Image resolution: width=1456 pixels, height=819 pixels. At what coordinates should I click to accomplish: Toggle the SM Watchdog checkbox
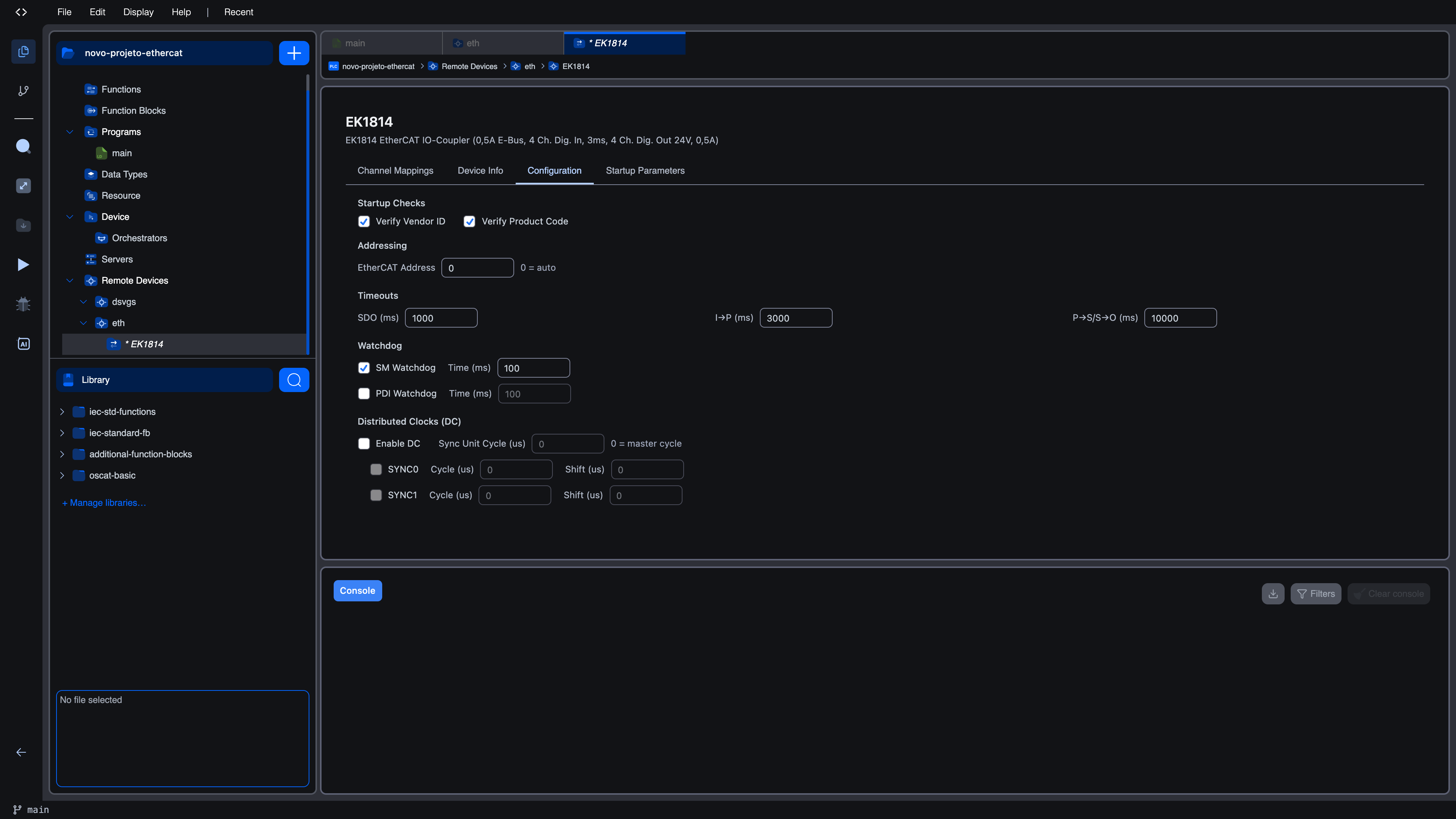(364, 368)
